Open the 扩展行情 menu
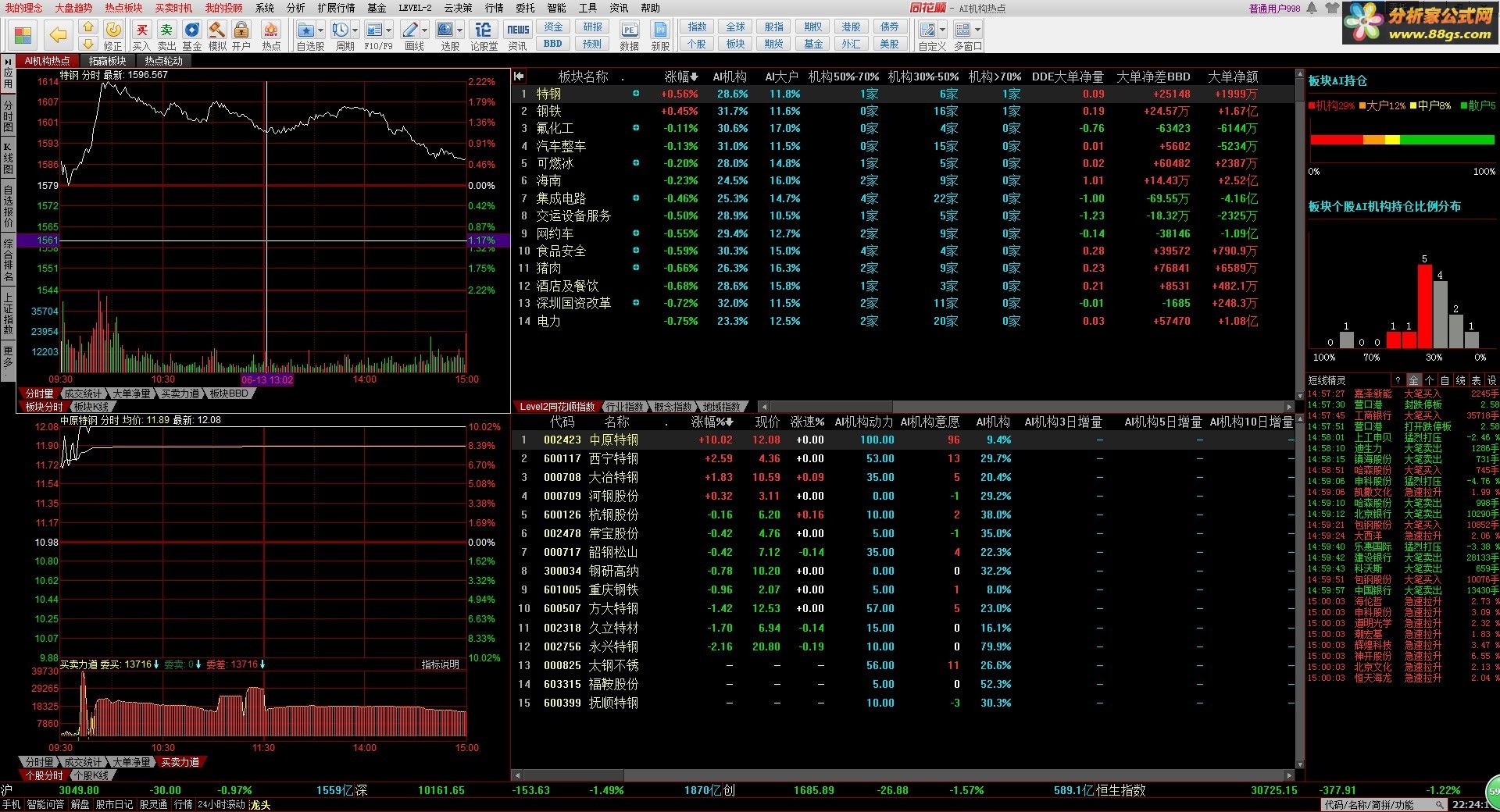Image resolution: width=1500 pixels, height=812 pixels. tap(336, 8)
